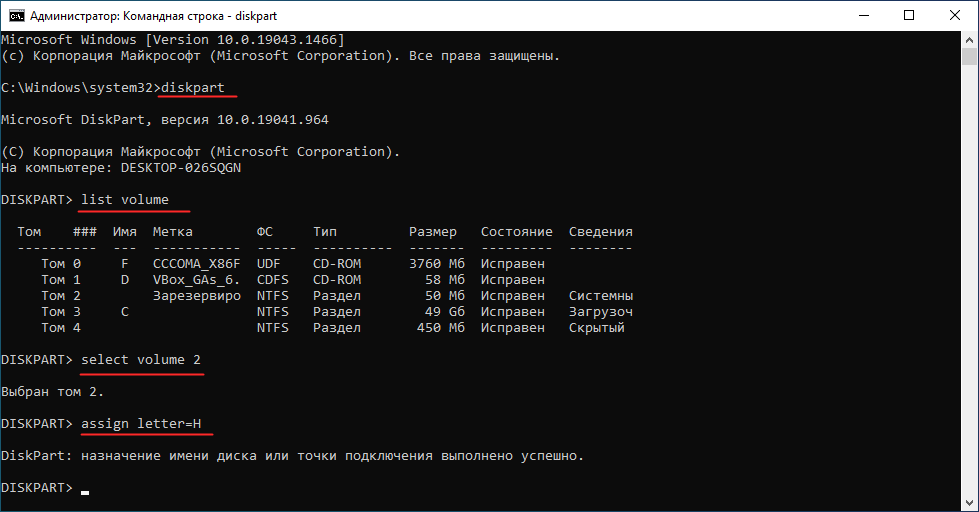Click drive letter 'C' in Том 3 row
The height and width of the screenshot is (512, 979).
click(125, 312)
